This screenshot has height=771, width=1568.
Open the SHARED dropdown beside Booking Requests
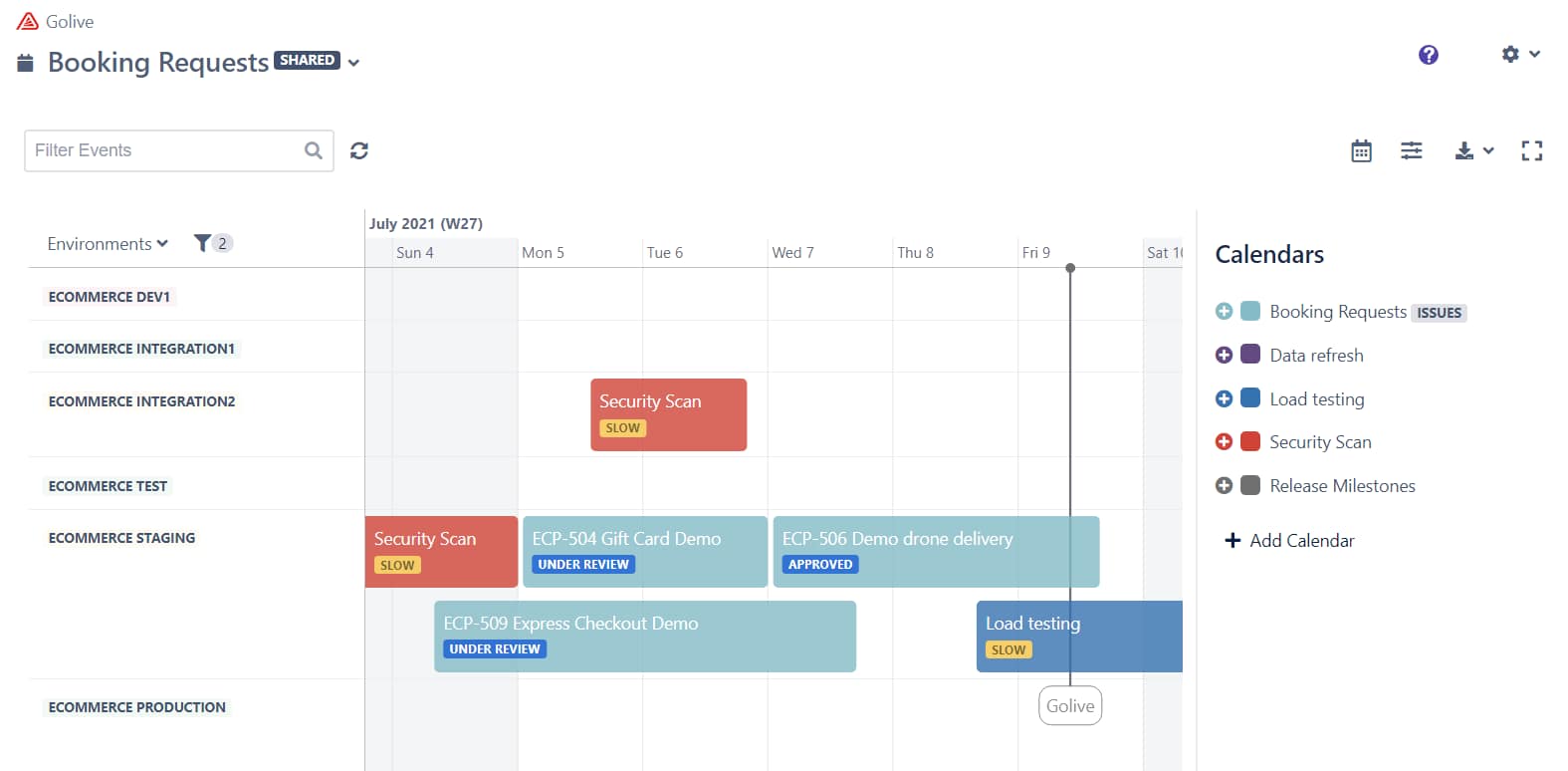(x=352, y=63)
